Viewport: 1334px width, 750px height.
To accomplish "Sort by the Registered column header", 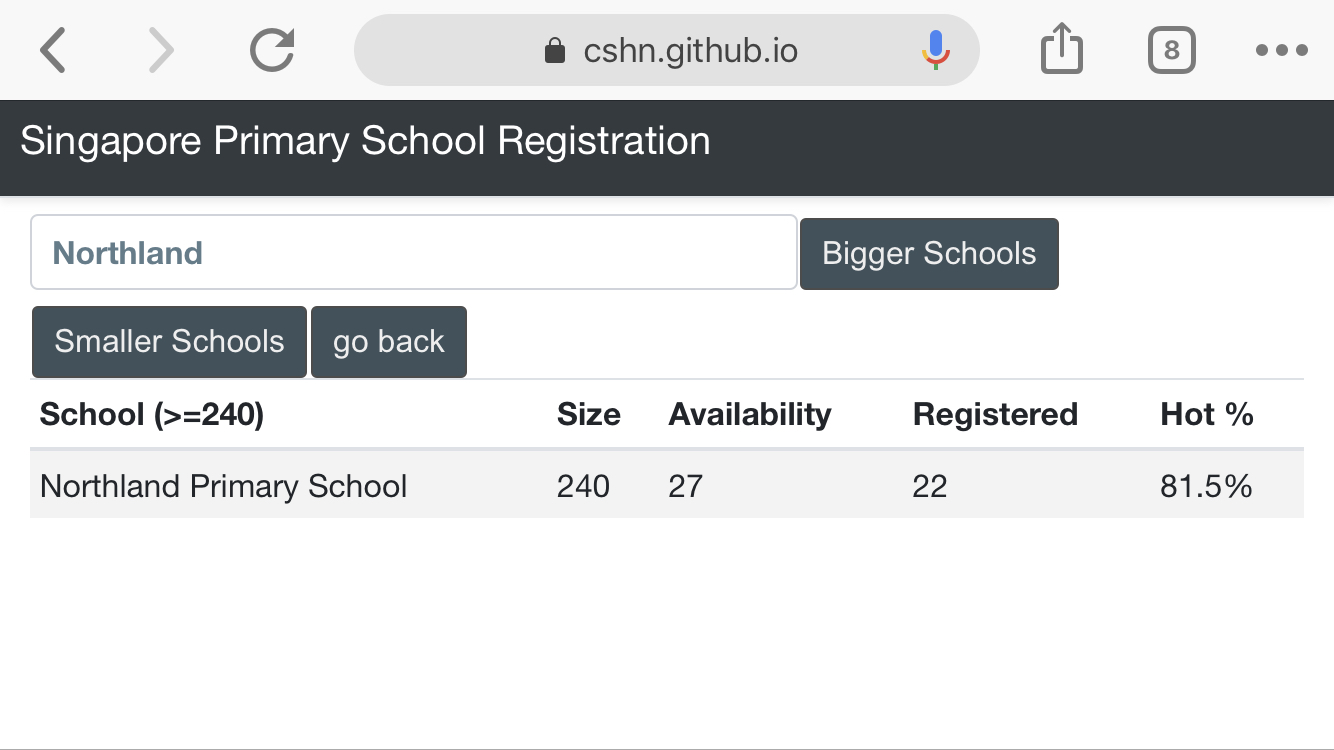I will click(x=994, y=414).
